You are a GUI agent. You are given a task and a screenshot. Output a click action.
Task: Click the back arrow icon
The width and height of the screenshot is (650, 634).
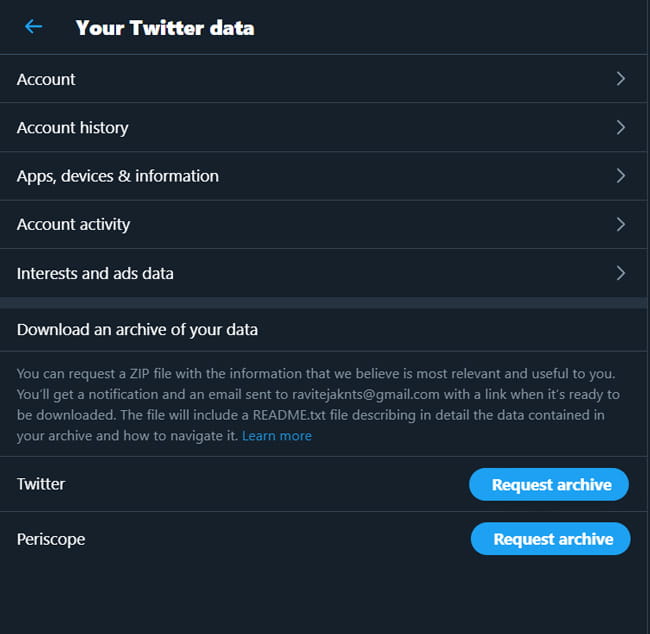click(x=33, y=27)
